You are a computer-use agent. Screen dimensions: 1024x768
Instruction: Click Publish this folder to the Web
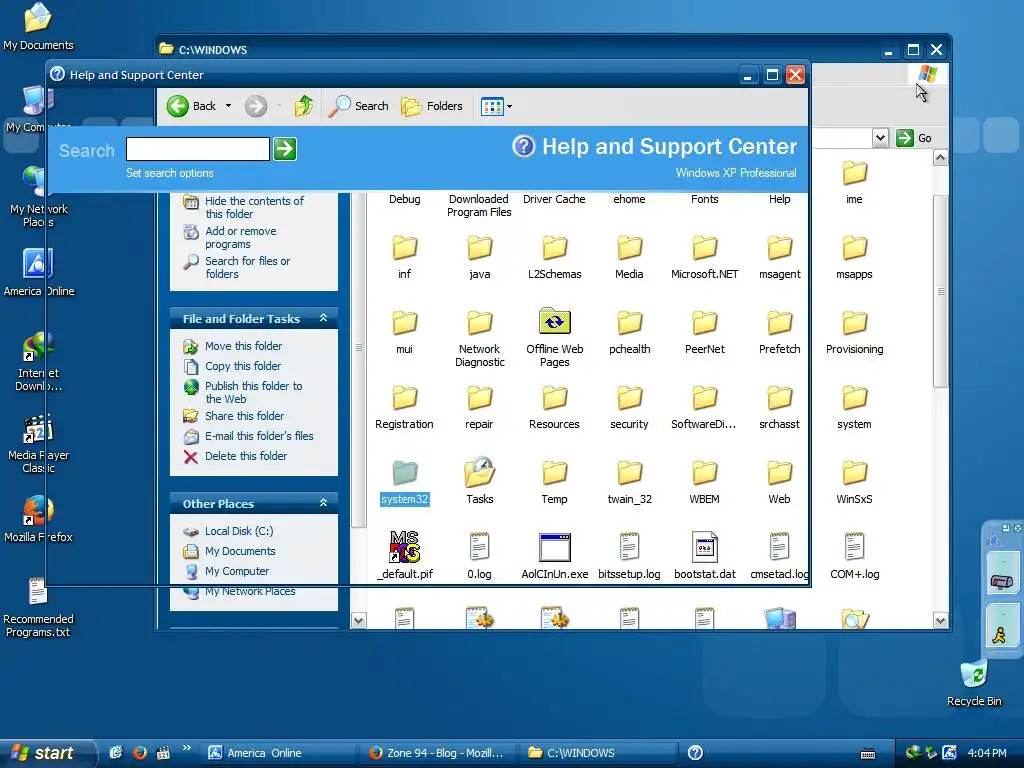(253, 392)
